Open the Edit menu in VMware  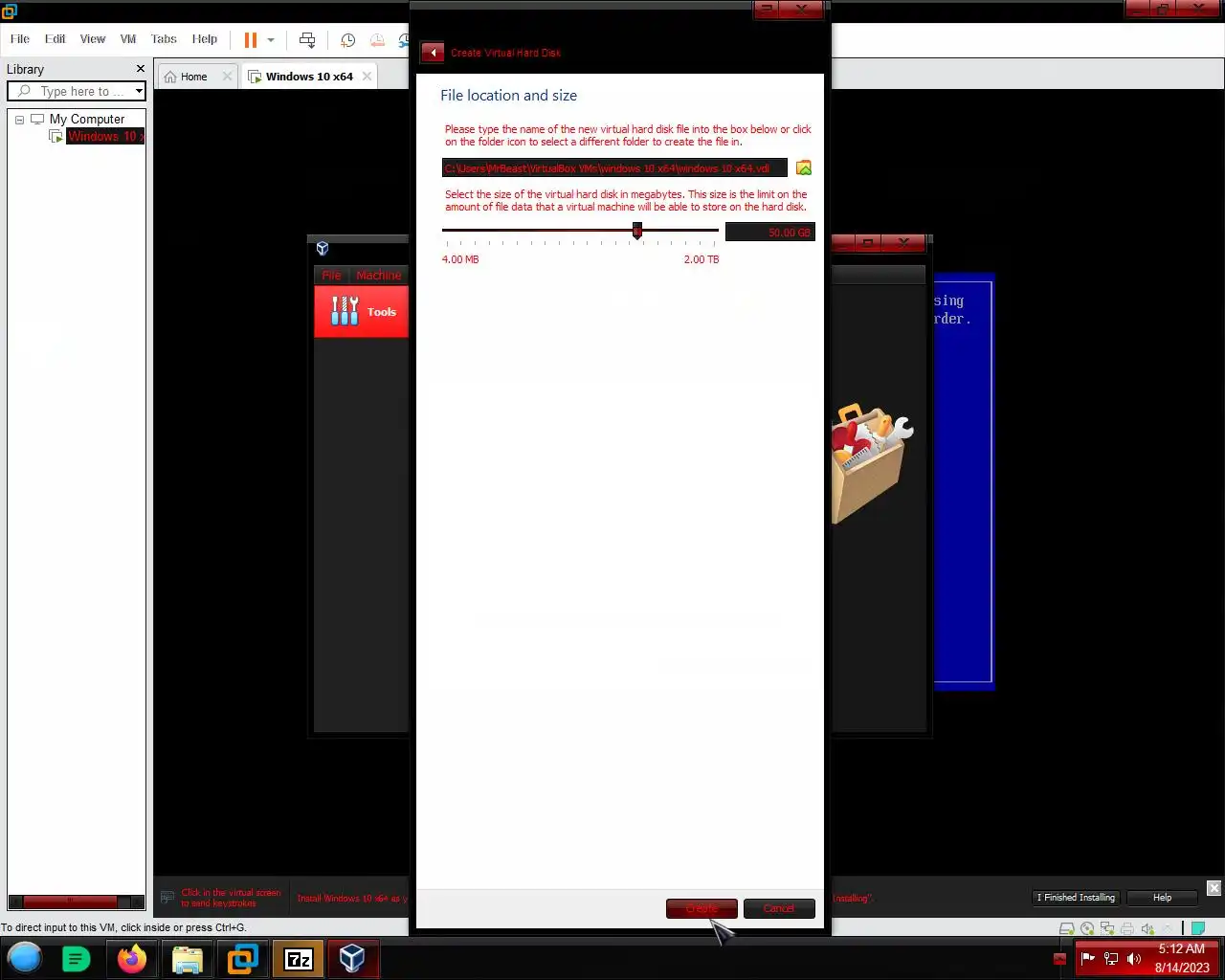[x=56, y=39]
